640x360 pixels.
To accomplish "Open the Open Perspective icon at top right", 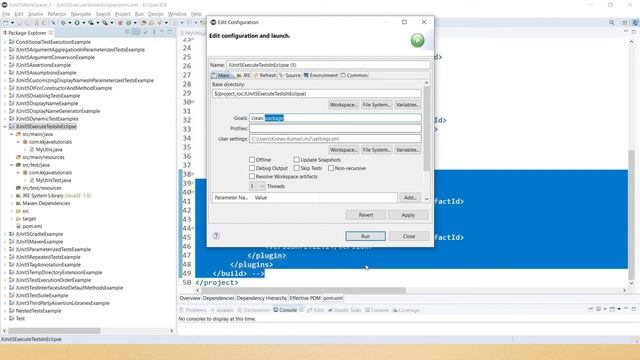I will point(624,23).
